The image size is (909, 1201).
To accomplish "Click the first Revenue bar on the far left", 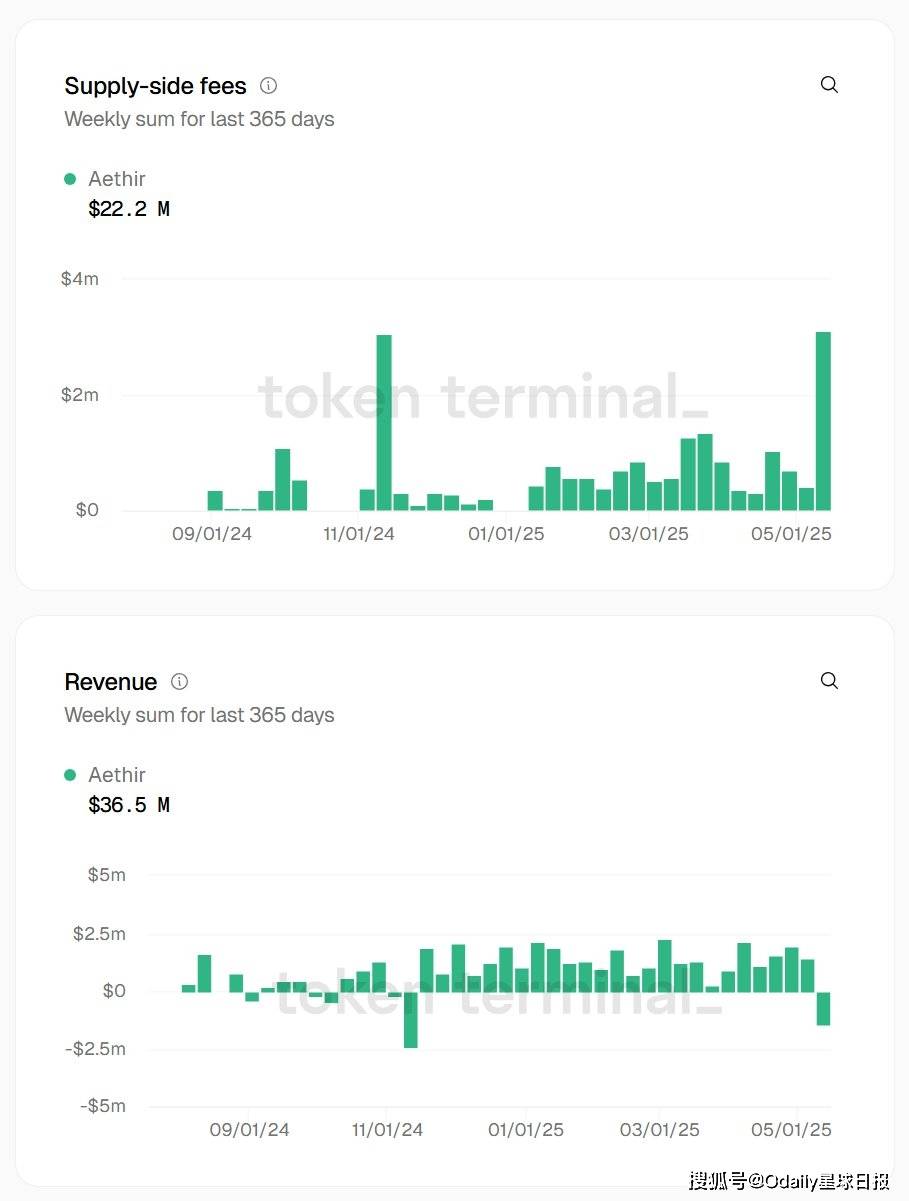I will [188, 988].
